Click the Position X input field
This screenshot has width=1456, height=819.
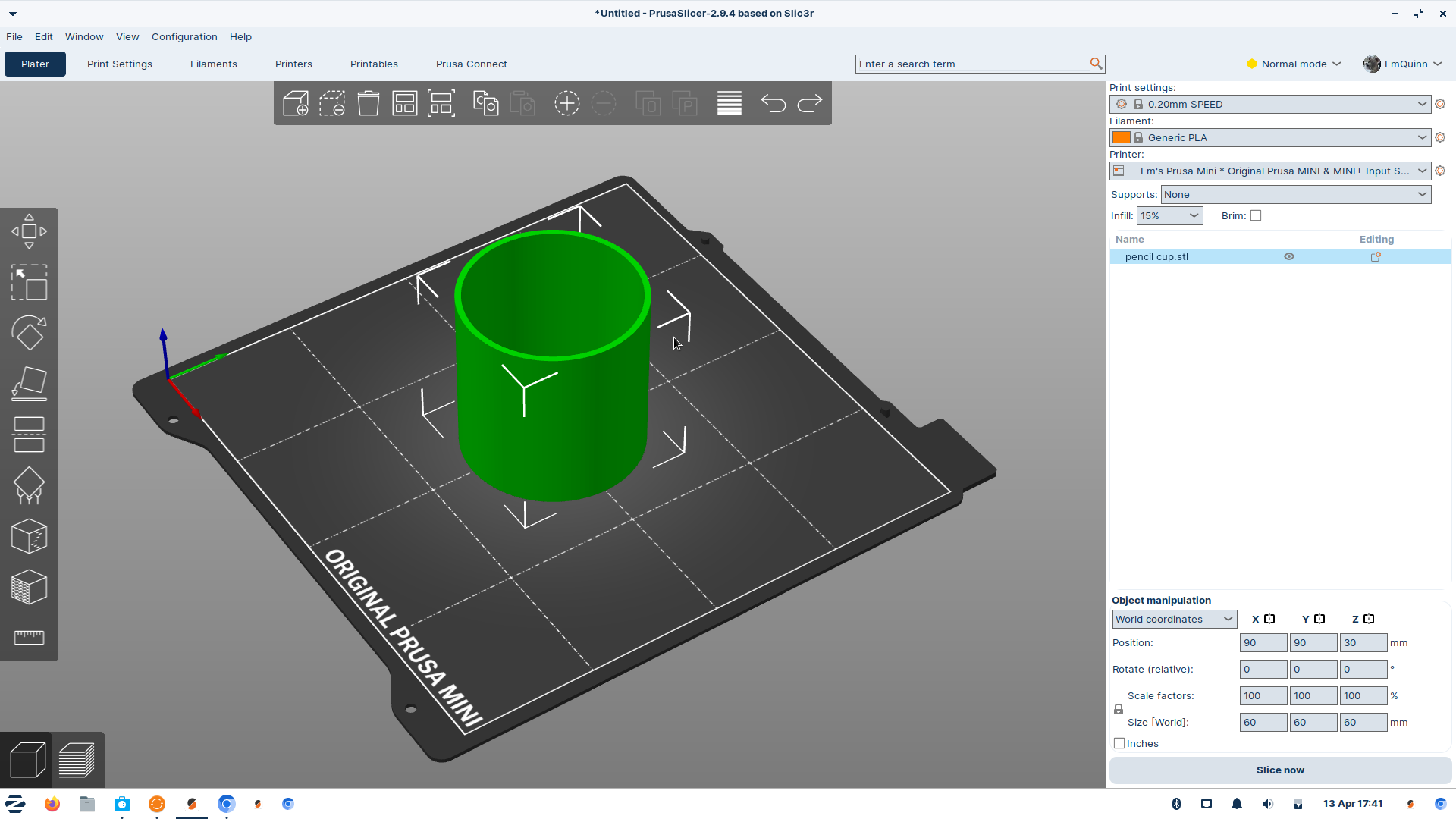click(1263, 642)
